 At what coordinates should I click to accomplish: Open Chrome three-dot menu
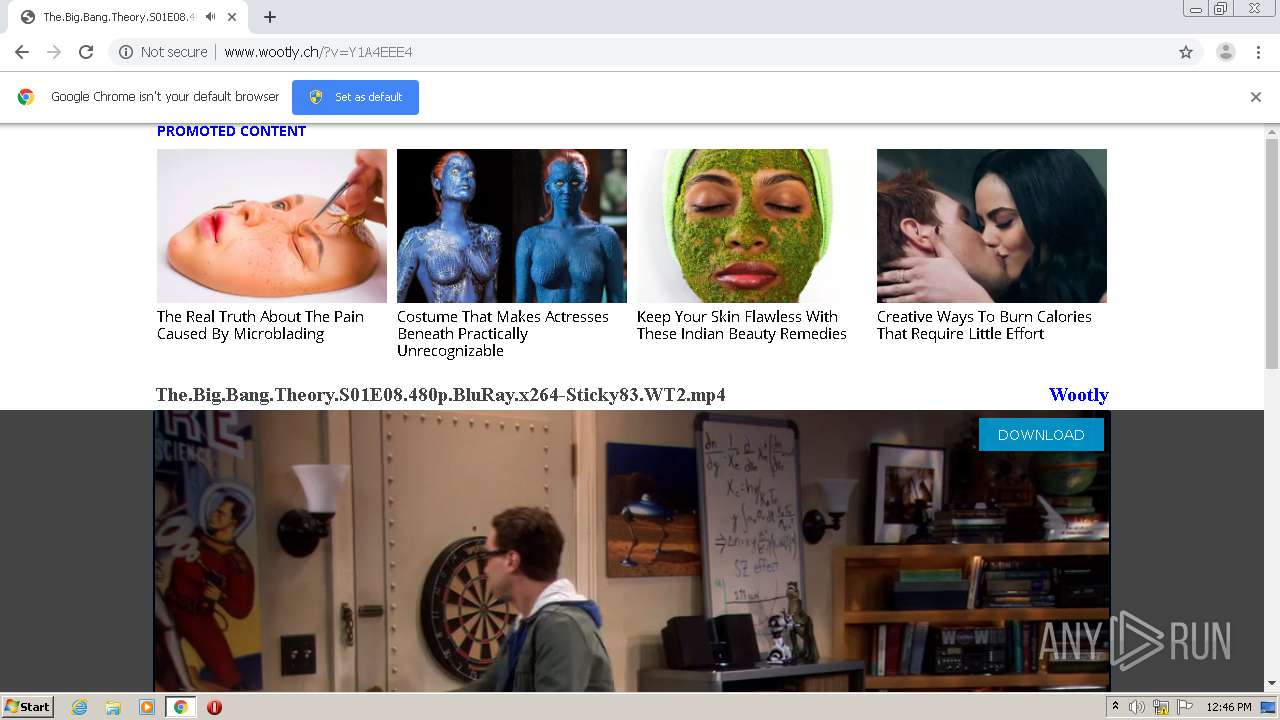1258,52
